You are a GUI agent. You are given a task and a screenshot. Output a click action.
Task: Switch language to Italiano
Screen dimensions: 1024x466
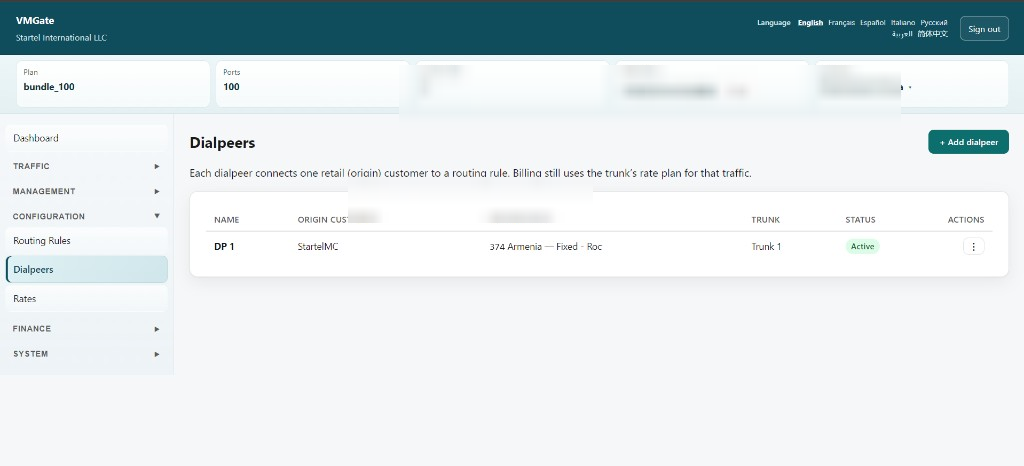903,23
